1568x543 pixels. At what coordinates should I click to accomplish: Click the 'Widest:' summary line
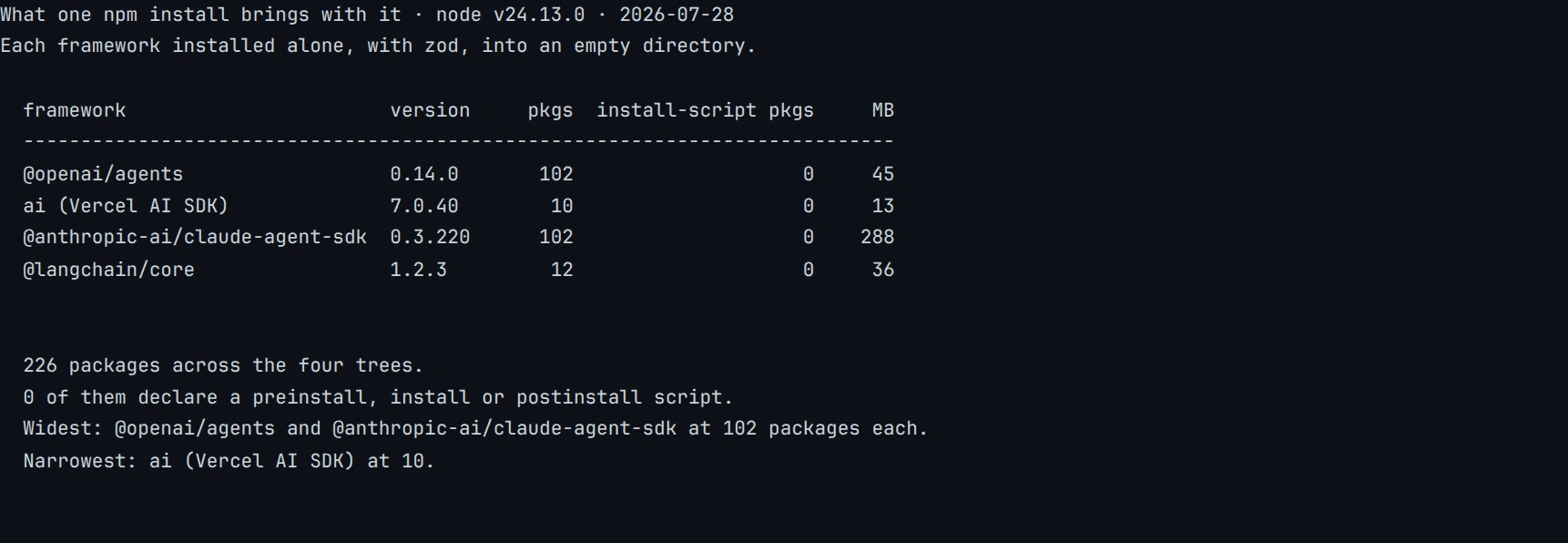[475, 428]
